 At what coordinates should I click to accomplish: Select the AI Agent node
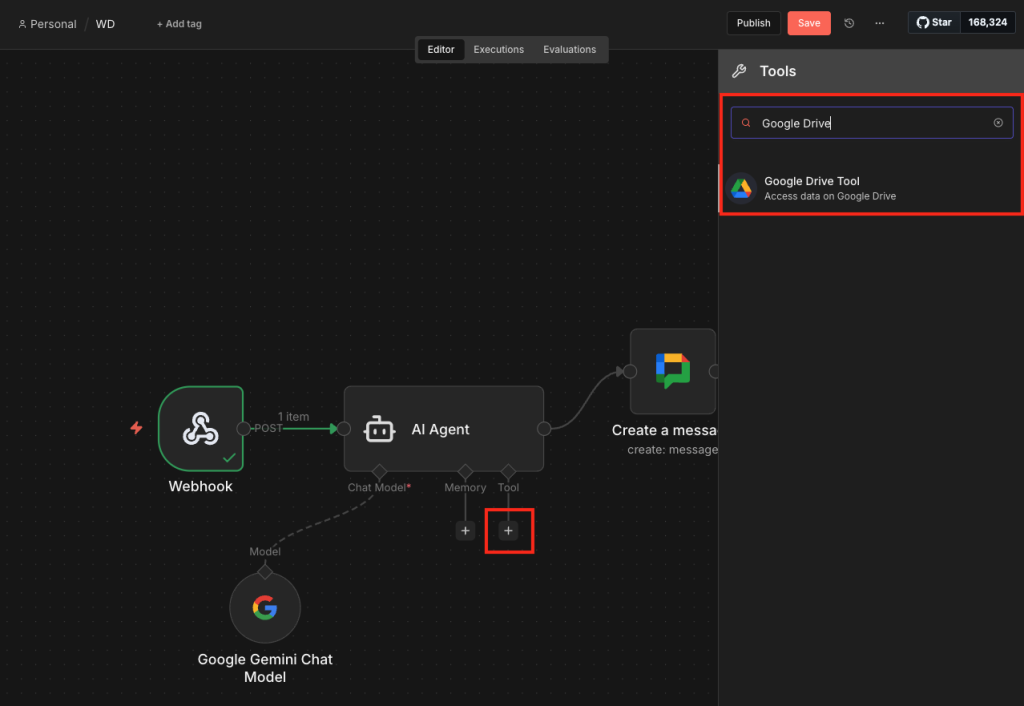pos(443,429)
